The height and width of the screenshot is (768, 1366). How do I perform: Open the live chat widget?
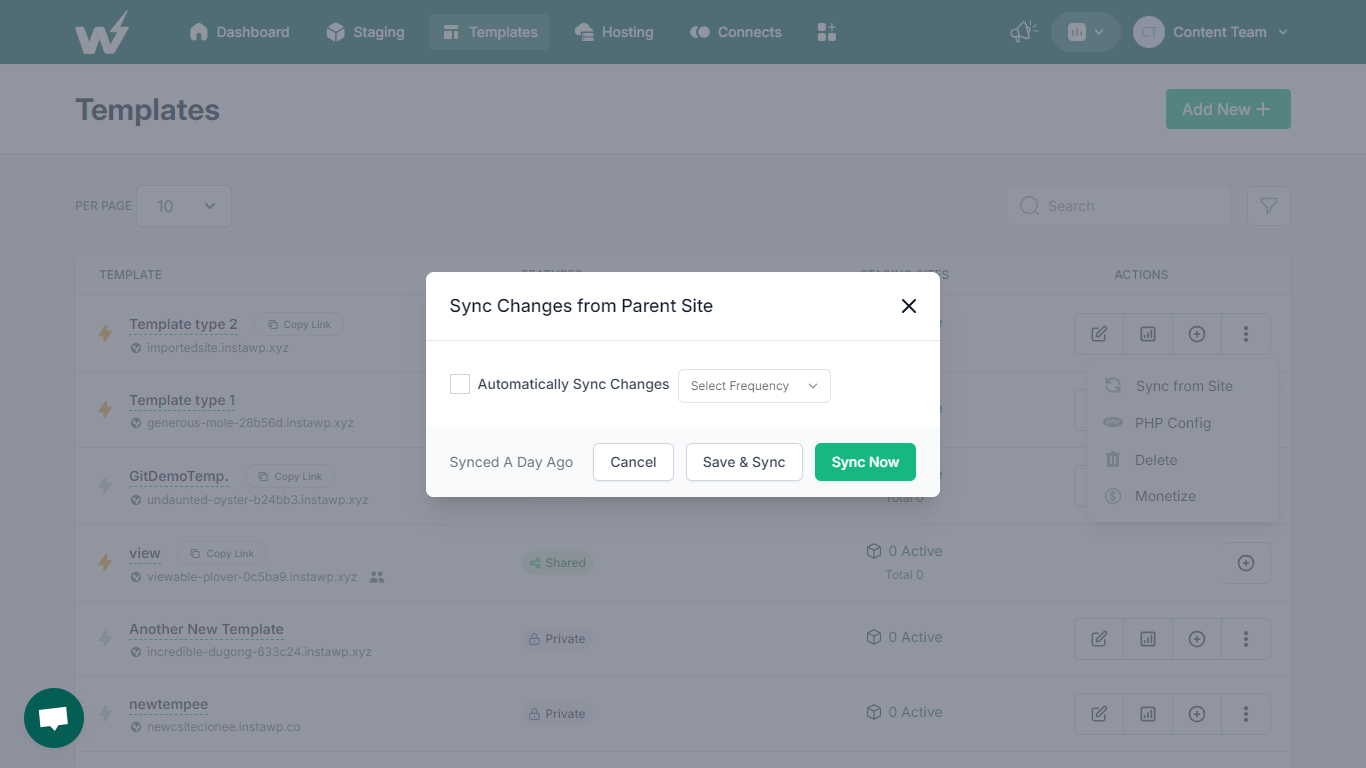click(x=54, y=718)
